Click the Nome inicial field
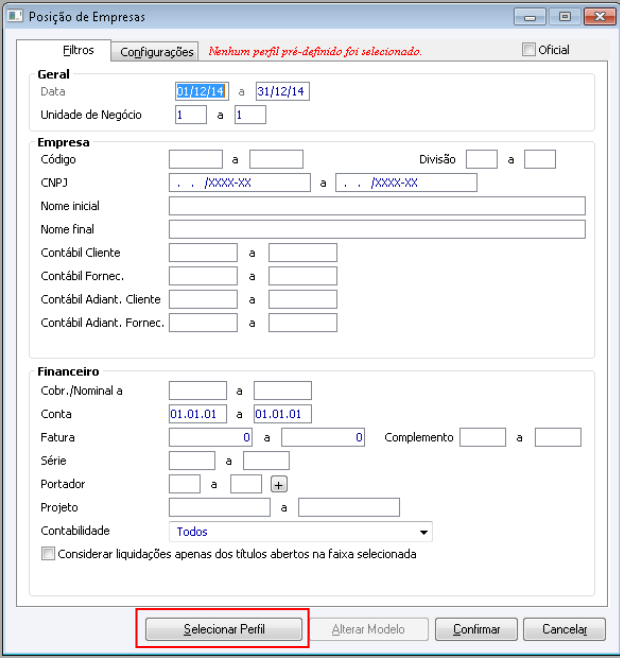620x658 pixels. 377,206
